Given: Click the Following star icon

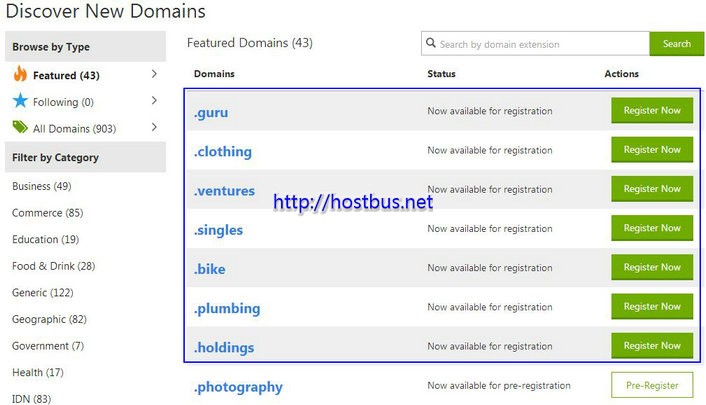Looking at the screenshot, I should tap(20, 101).
